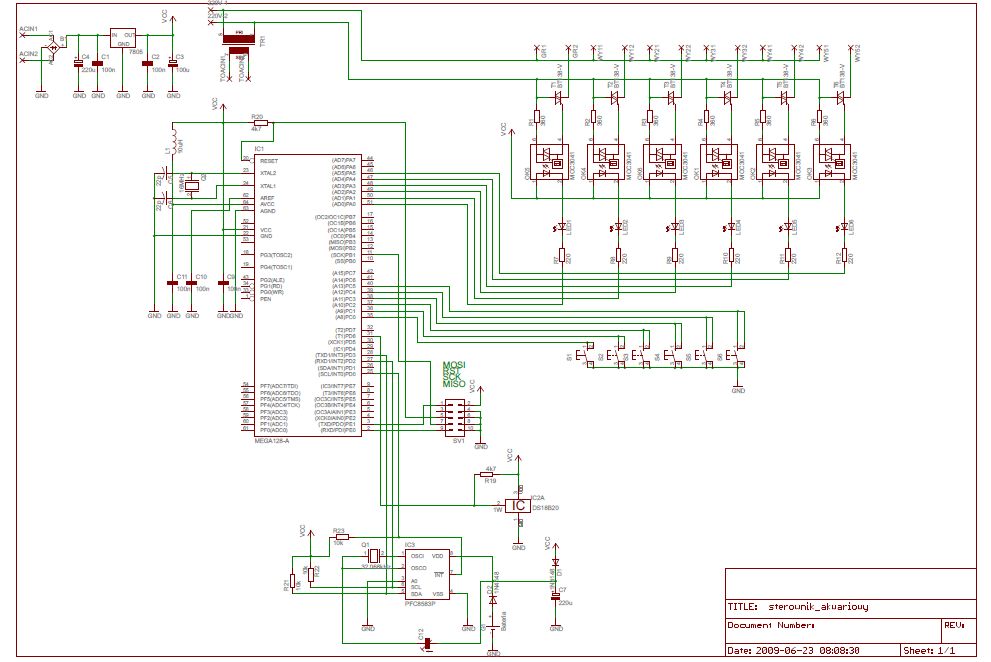Click the LED6 diode symbol
Viewport: 991px width, 662px height.
pos(844,226)
